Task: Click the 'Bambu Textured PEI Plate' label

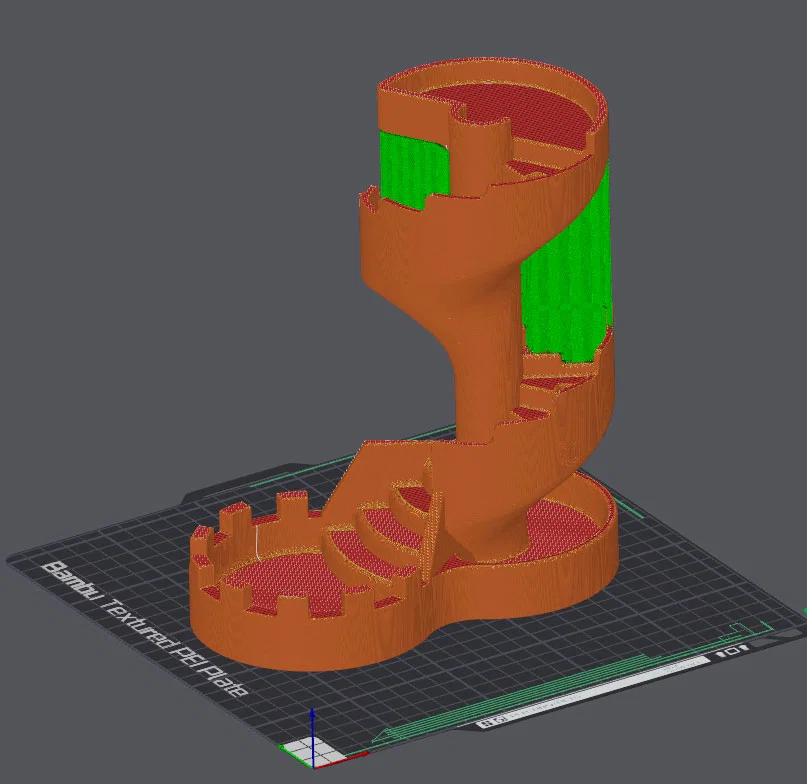Action: 145,632
